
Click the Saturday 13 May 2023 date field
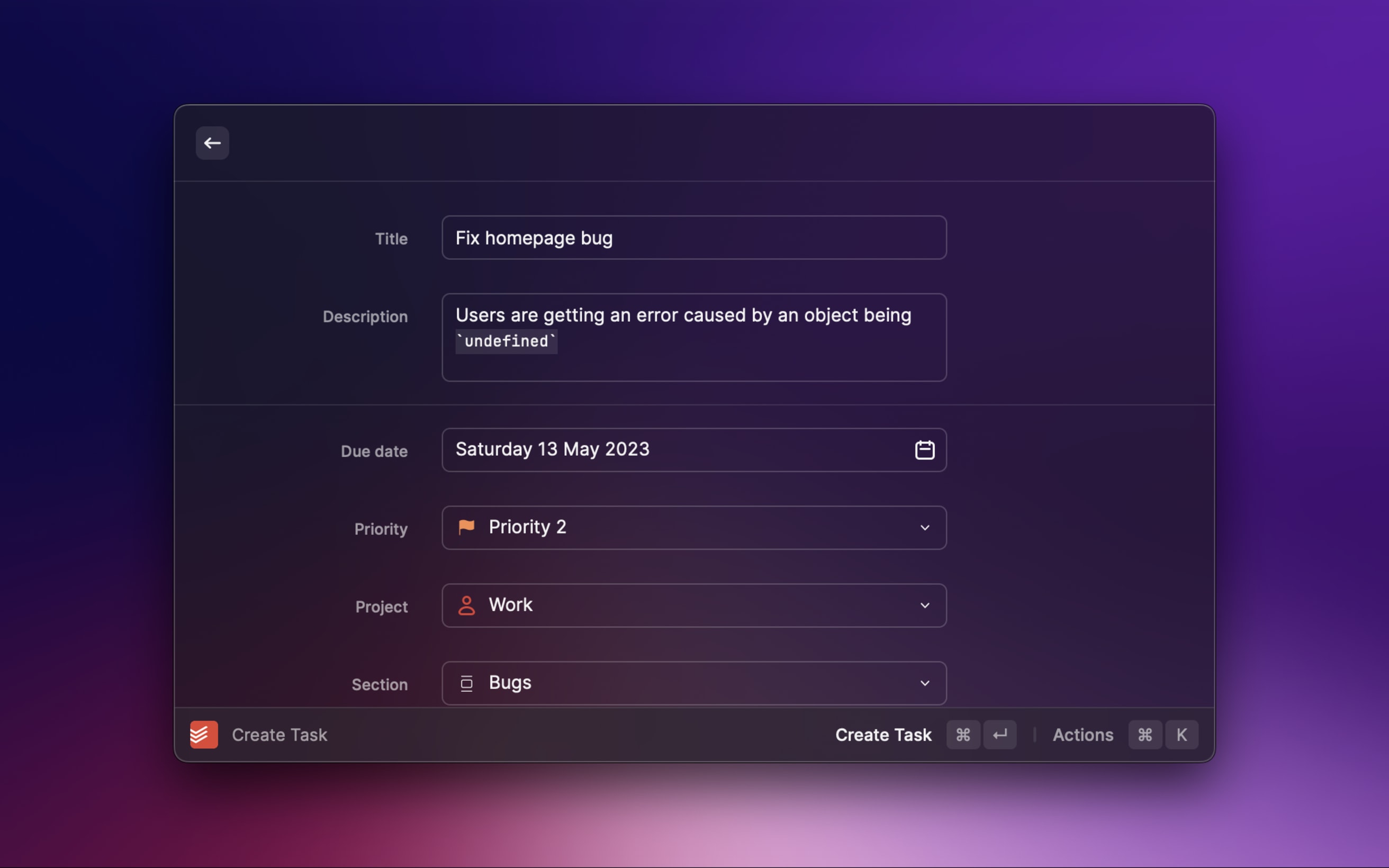(694, 449)
